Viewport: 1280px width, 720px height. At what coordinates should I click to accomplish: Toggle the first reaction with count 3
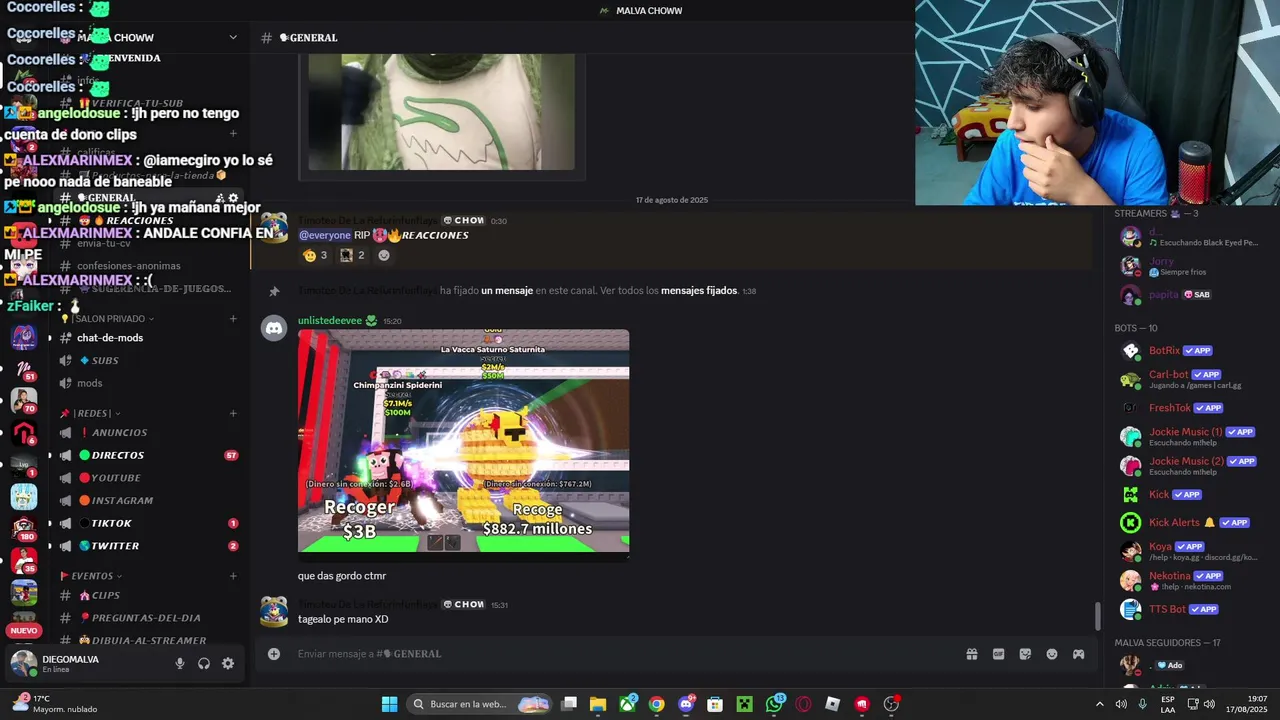point(315,255)
